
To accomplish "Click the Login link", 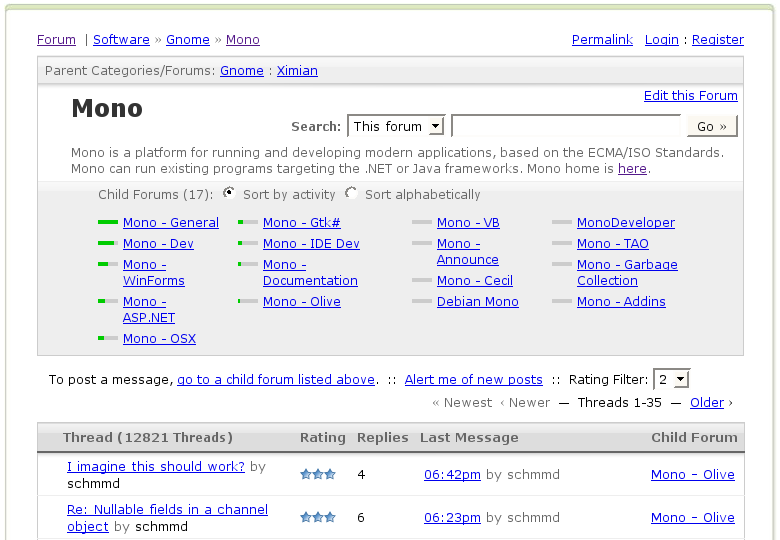I will 662,39.
